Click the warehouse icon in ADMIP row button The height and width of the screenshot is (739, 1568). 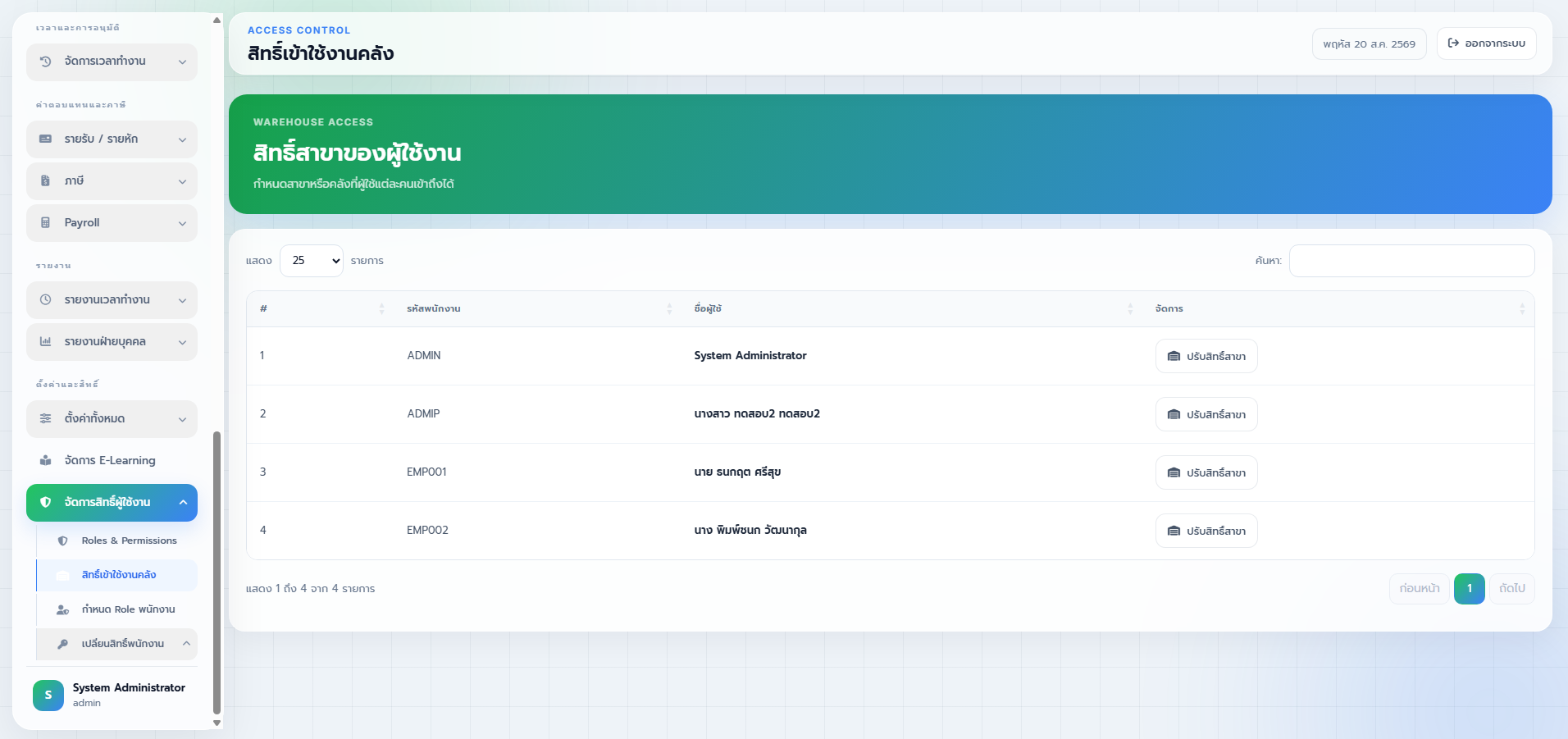pos(1174,415)
